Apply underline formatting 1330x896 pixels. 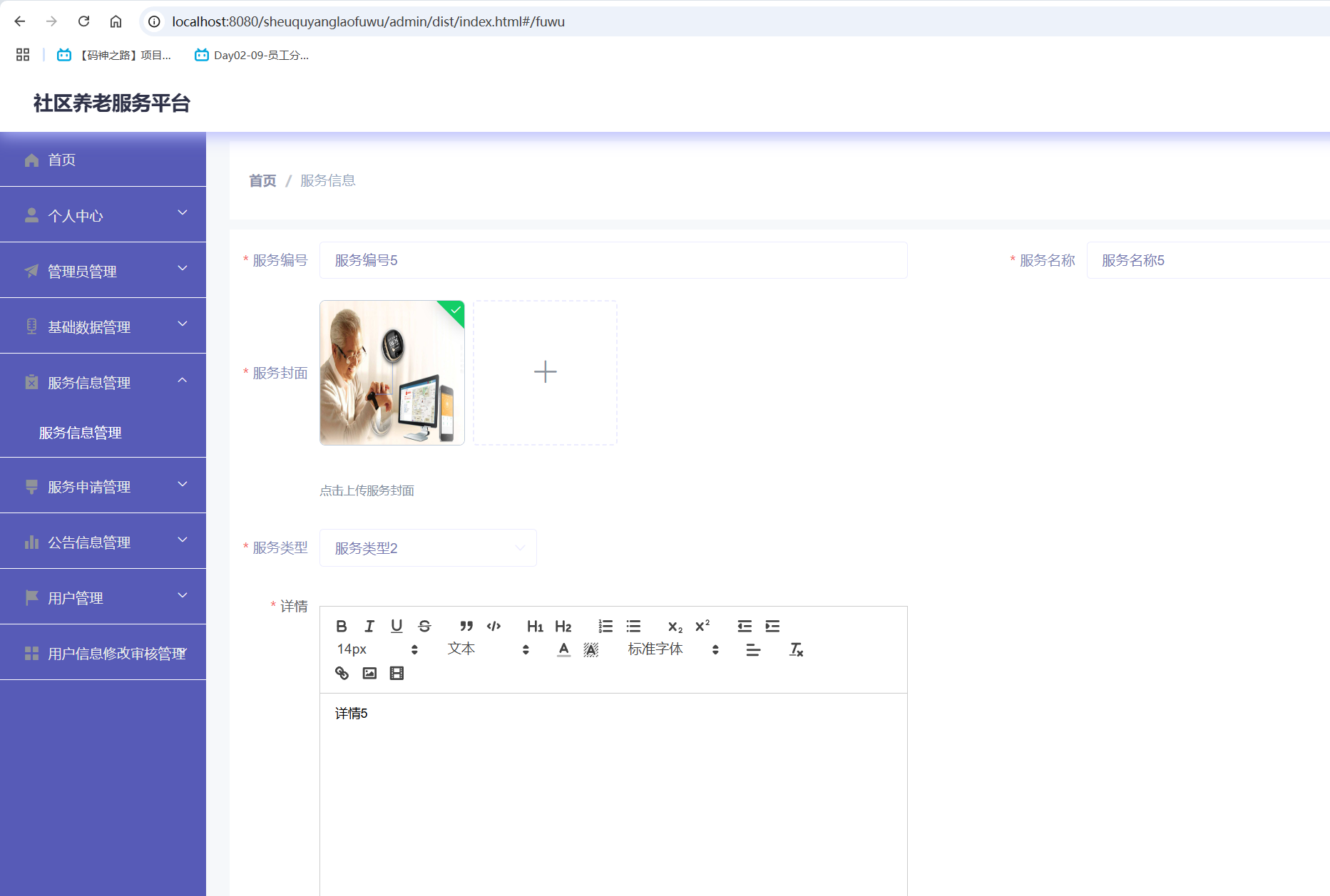click(x=397, y=626)
